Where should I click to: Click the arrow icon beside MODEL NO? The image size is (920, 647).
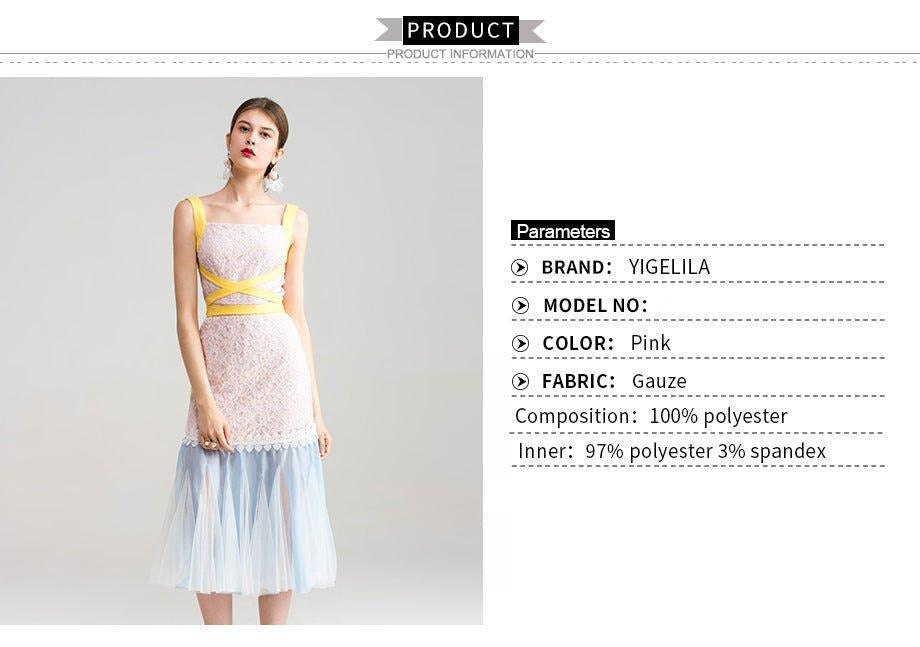[520, 306]
